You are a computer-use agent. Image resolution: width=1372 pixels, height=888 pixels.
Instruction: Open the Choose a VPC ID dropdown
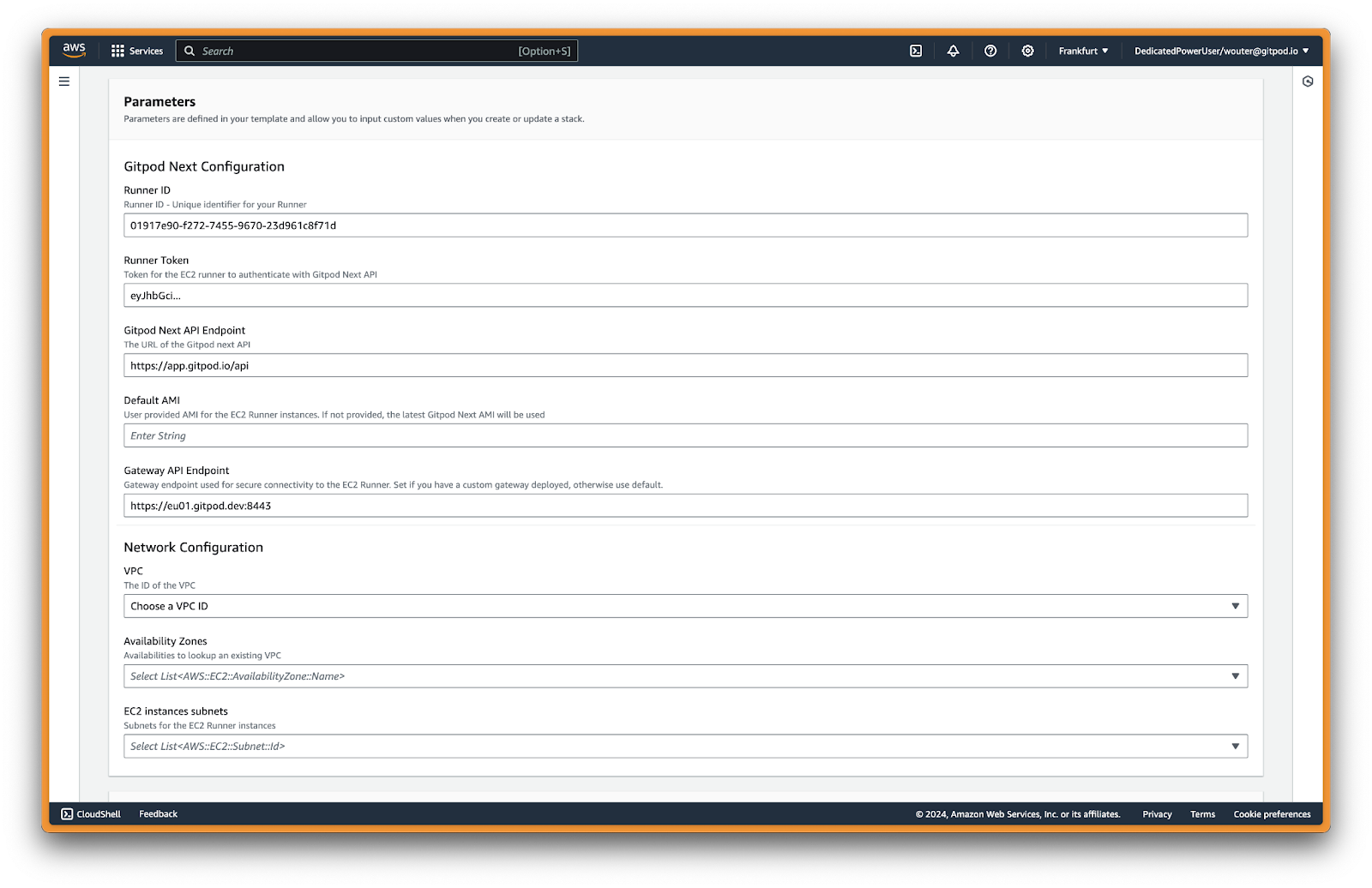tap(685, 606)
